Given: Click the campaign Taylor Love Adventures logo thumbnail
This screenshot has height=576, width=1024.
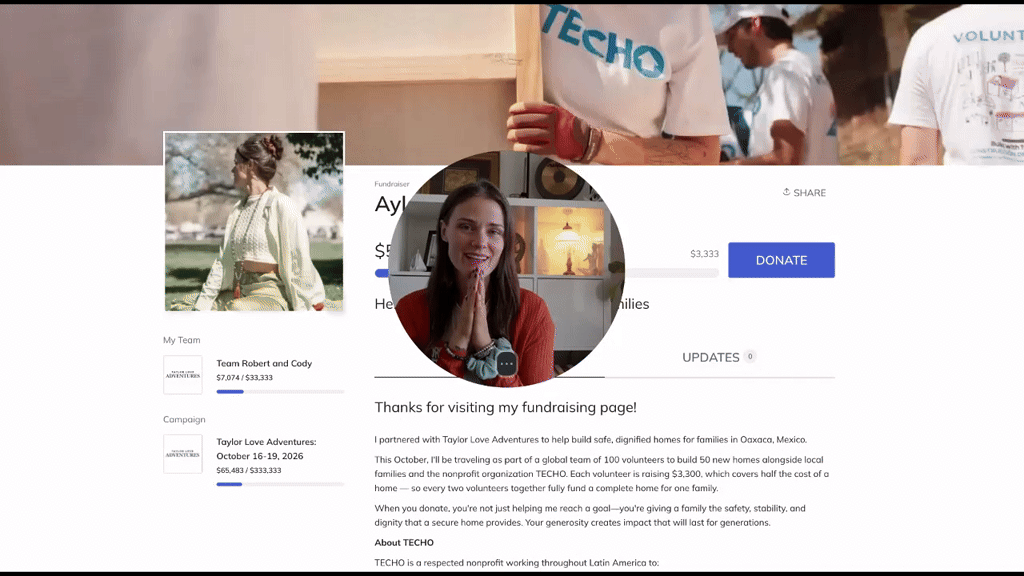Looking at the screenshot, I should [x=183, y=454].
